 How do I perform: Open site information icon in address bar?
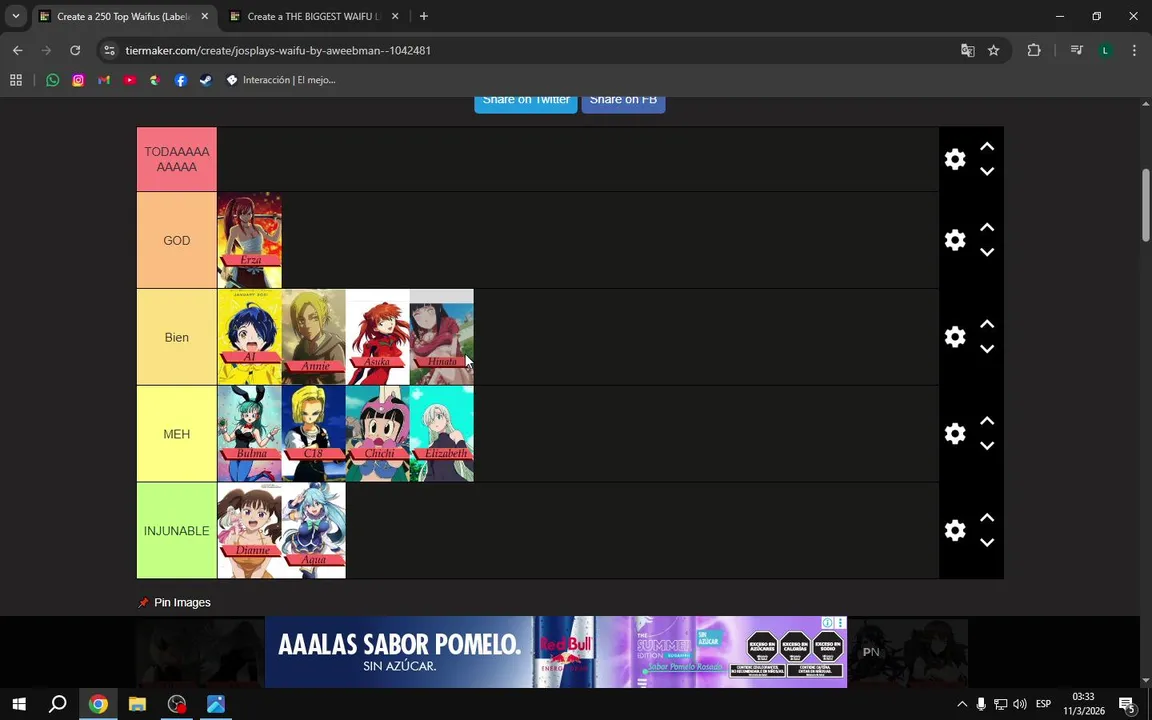(109, 51)
